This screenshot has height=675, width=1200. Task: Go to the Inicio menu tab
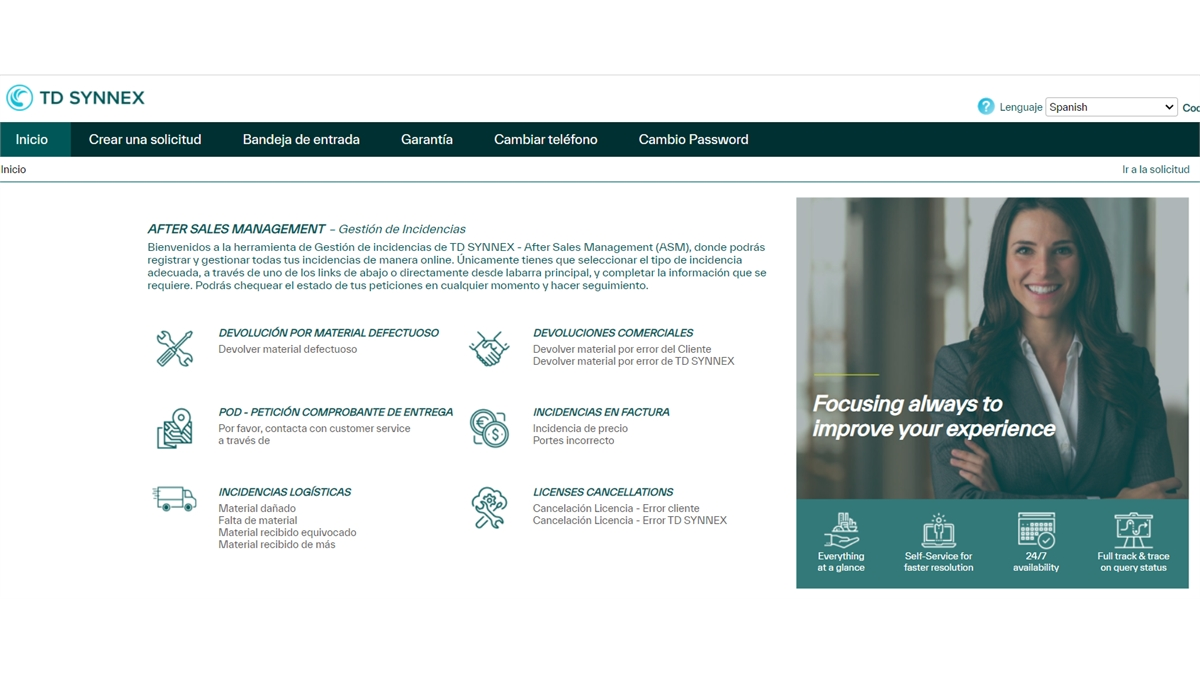tap(32, 139)
